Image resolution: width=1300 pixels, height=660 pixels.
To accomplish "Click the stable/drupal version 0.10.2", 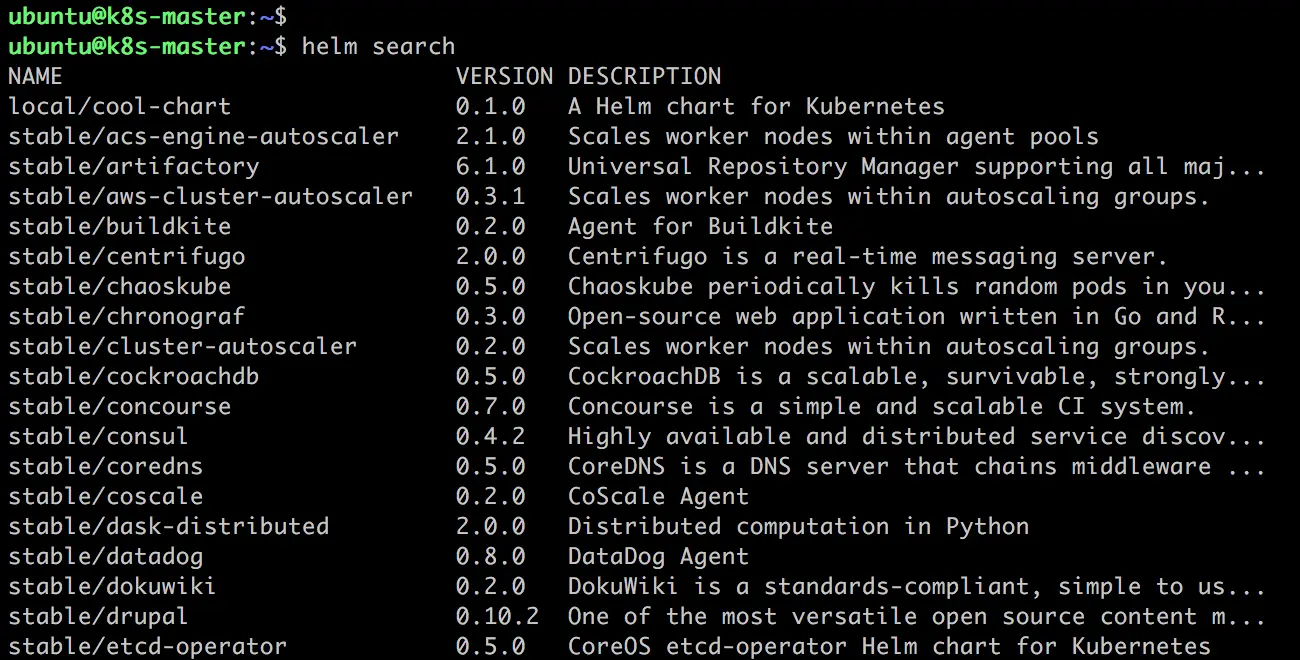I will [x=497, y=616].
